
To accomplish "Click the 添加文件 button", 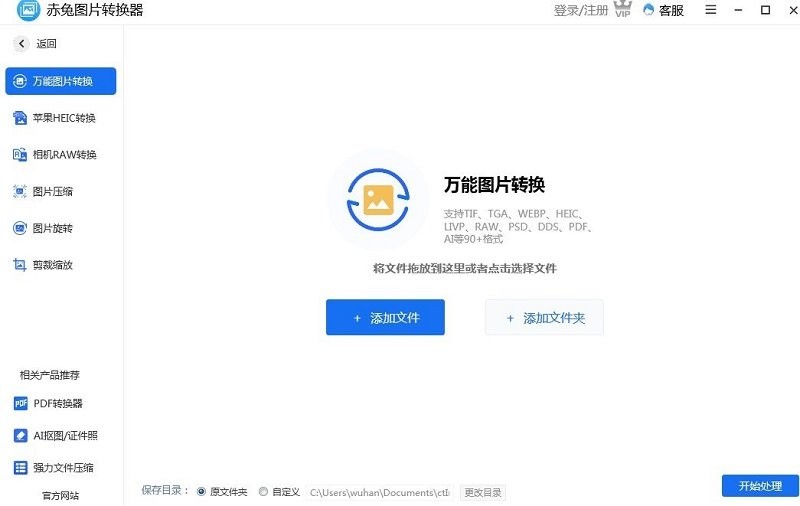I will tap(385, 317).
